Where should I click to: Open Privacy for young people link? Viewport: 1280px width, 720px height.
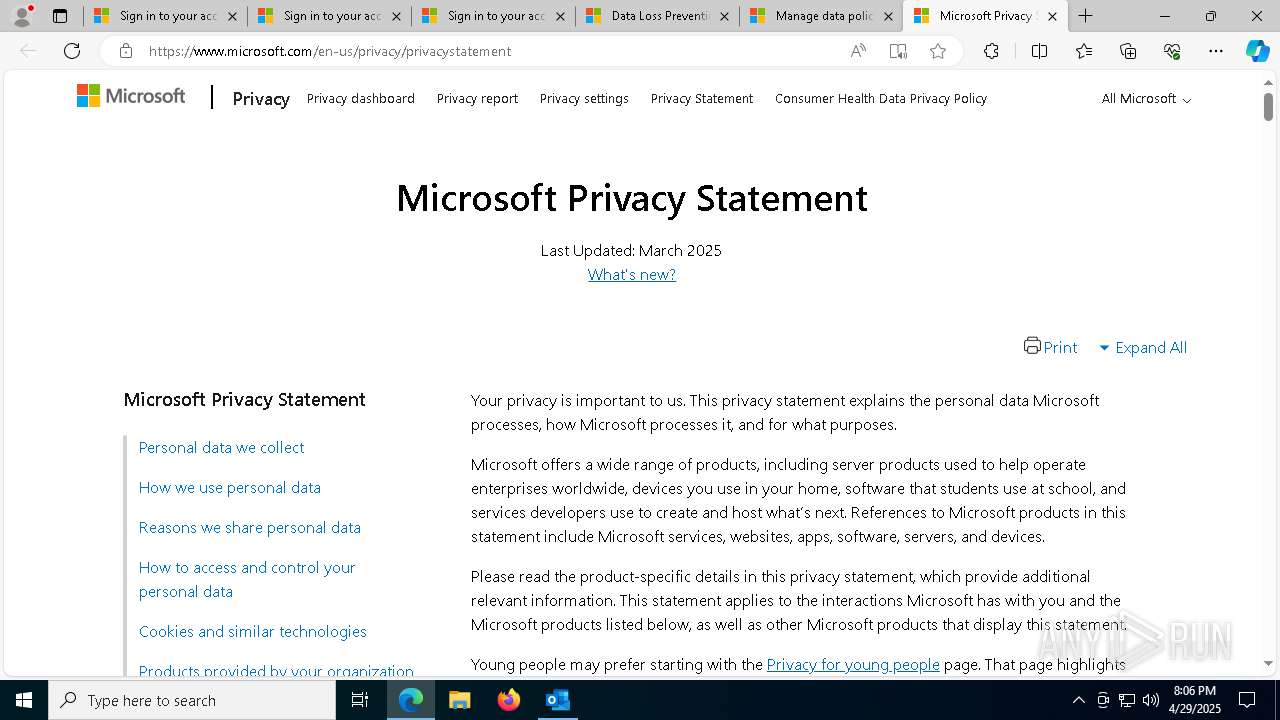click(x=853, y=664)
